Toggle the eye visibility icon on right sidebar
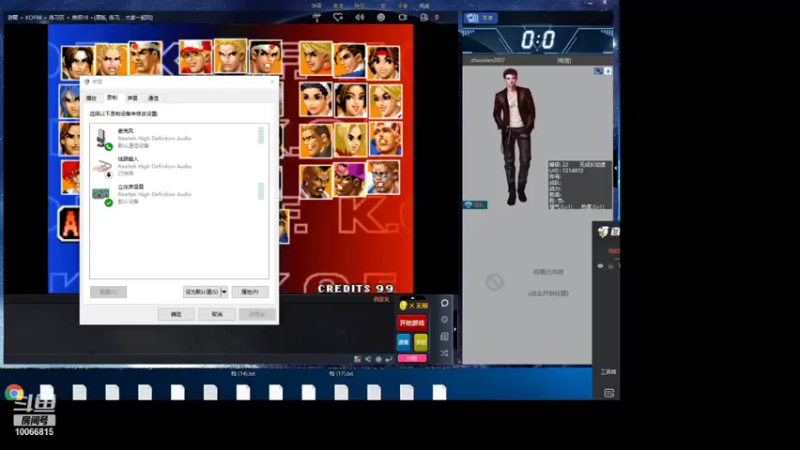The width and height of the screenshot is (800, 450). (x=600, y=266)
